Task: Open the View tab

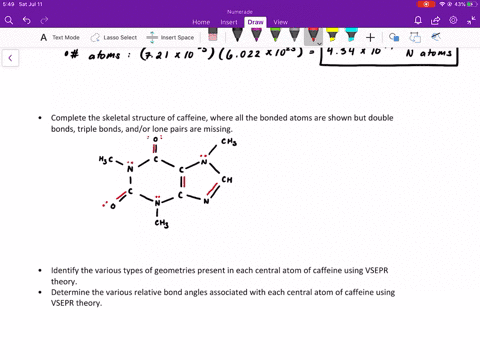Action: click(280, 22)
